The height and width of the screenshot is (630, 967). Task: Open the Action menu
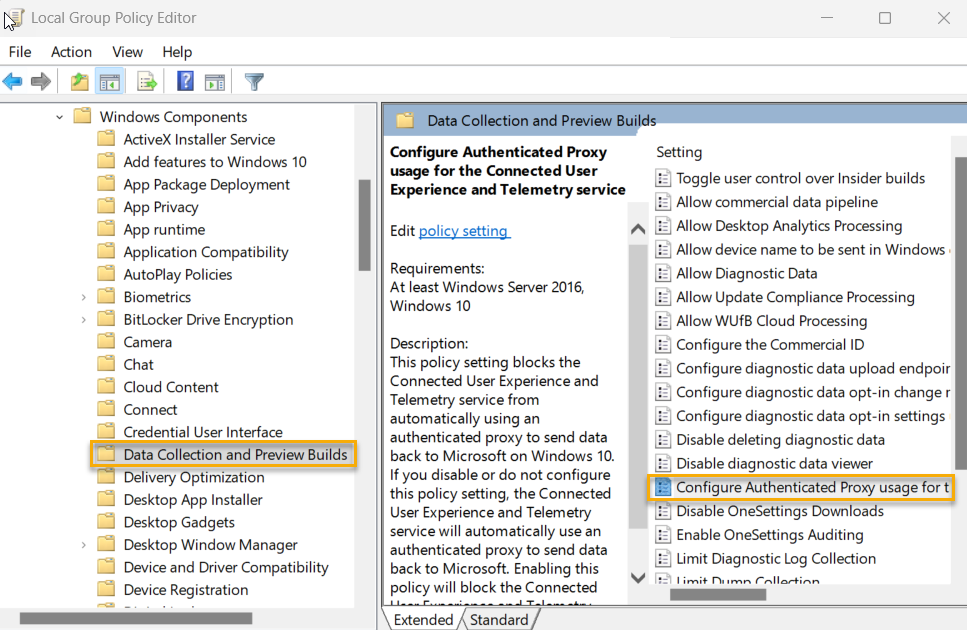pyautogui.click(x=71, y=52)
